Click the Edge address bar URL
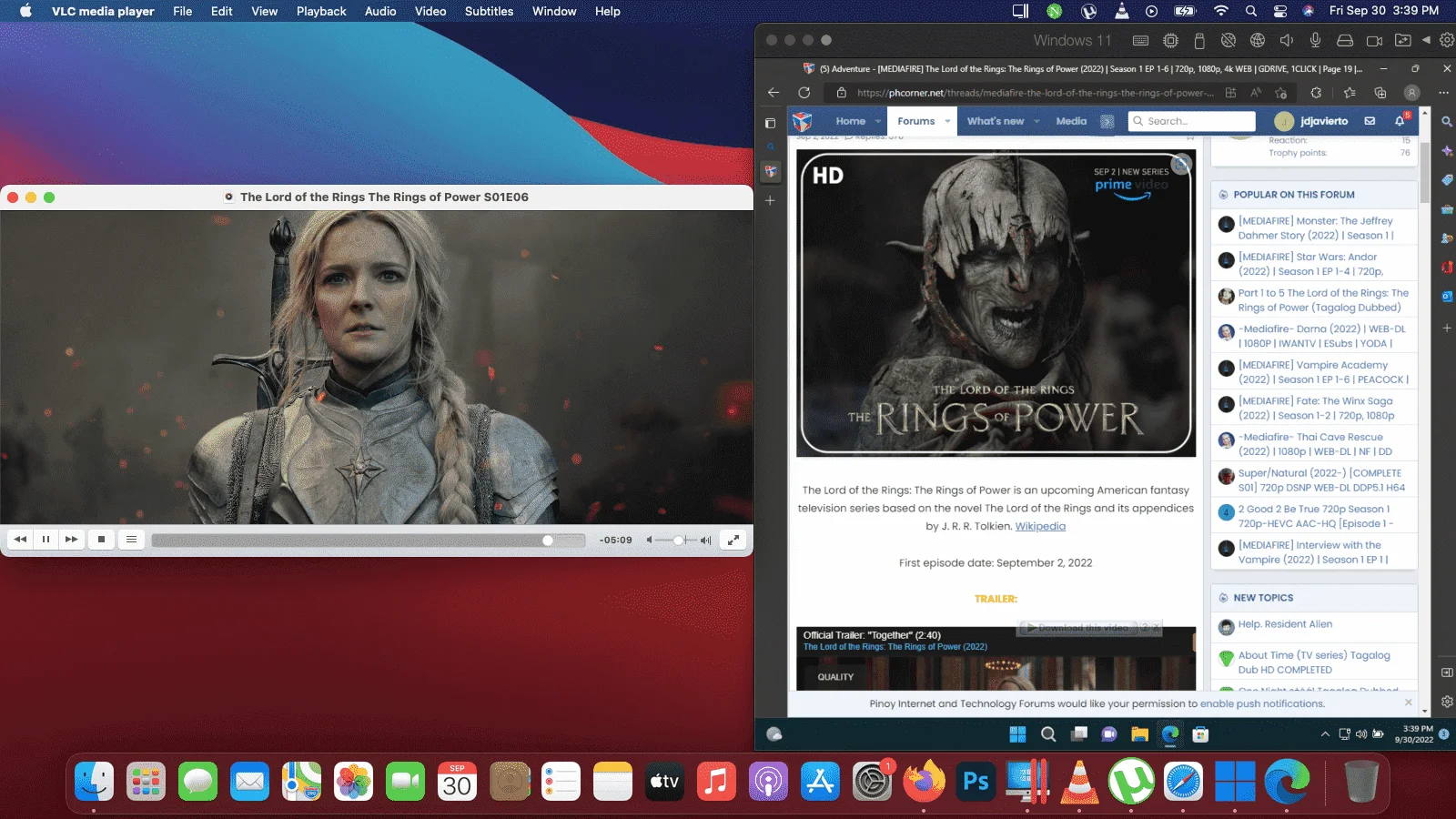The image size is (1456, 819). click(x=1035, y=93)
